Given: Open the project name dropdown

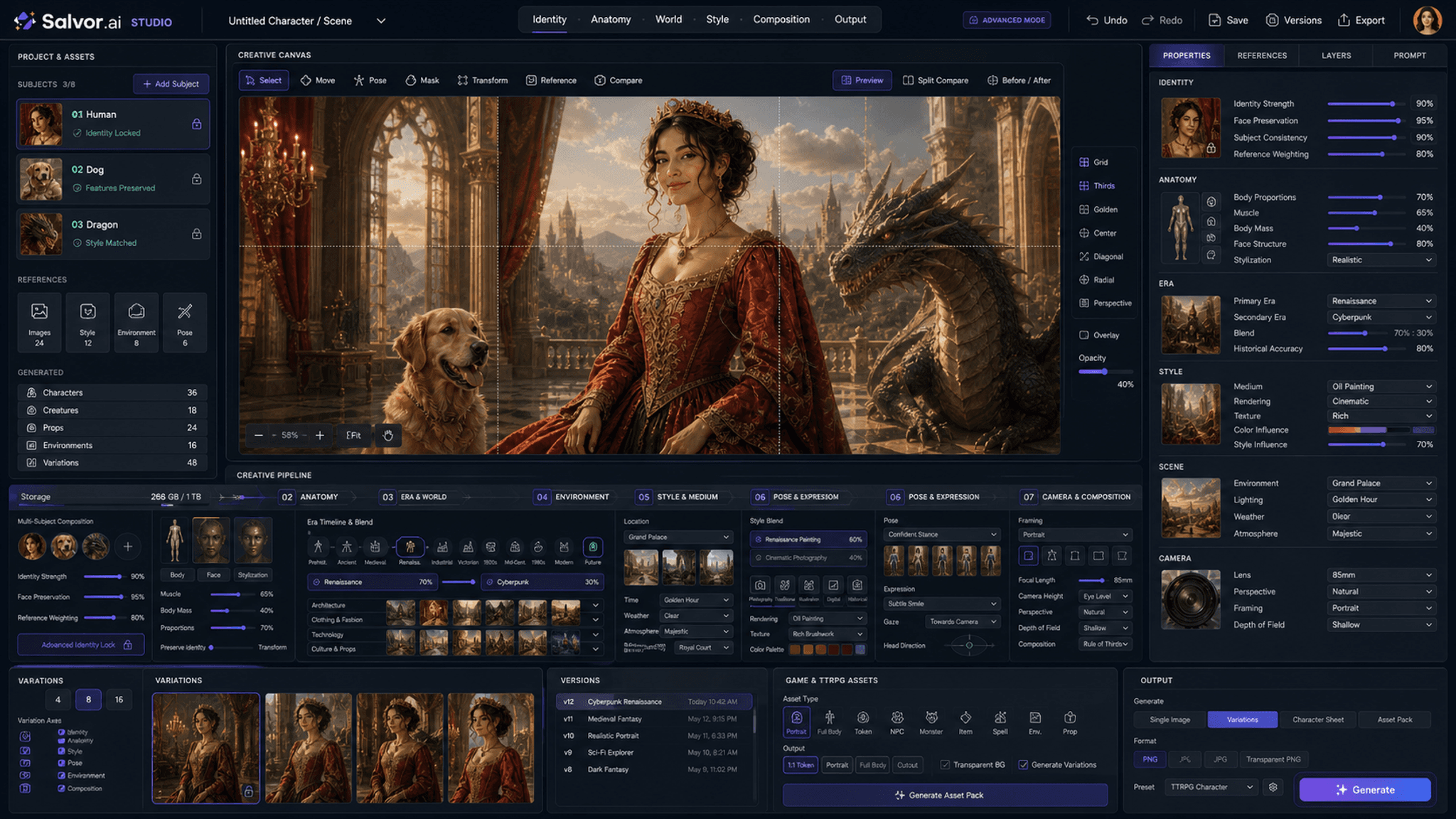Looking at the screenshot, I should [381, 21].
